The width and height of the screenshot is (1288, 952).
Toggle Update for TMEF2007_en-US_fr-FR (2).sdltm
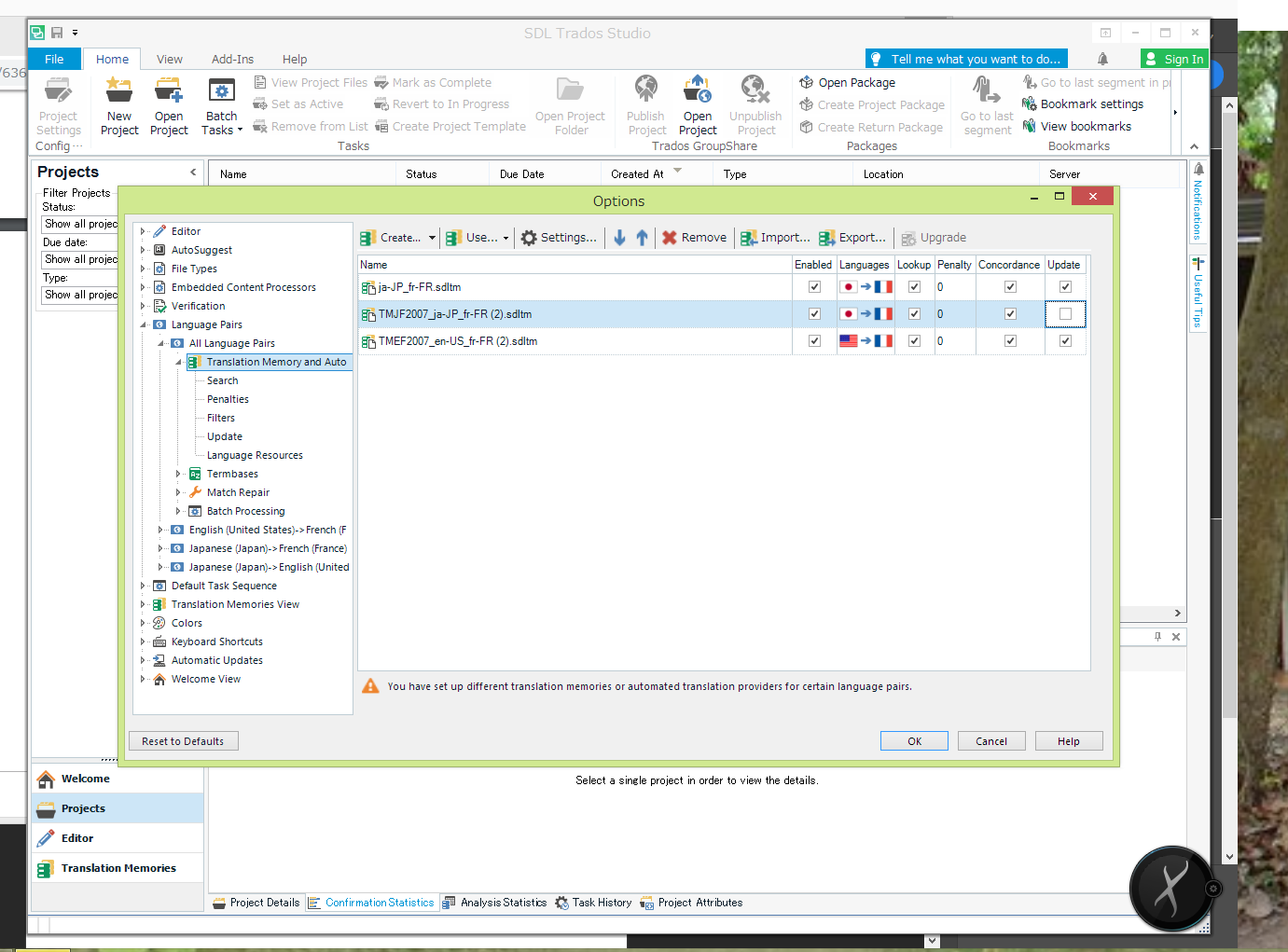pos(1065,341)
